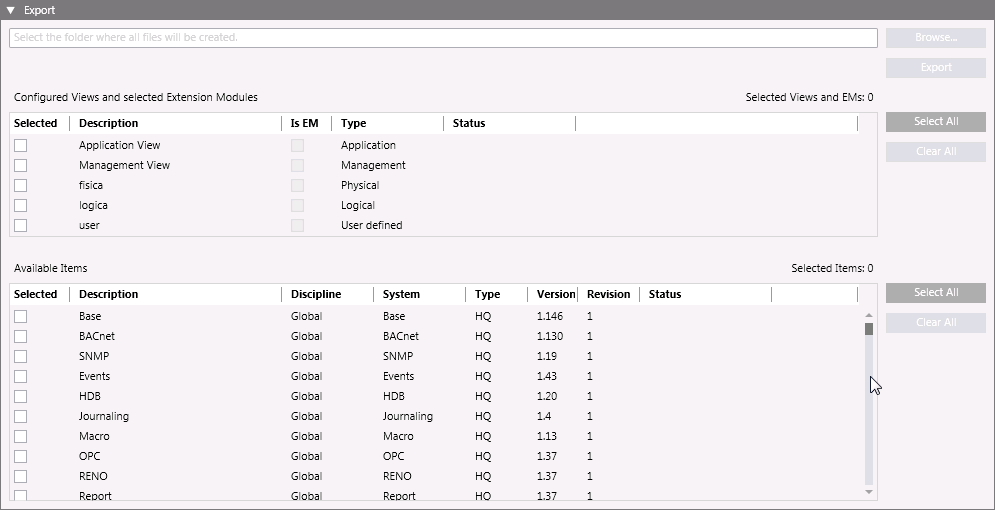The image size is (995, 510).
Task: Click the Is EM column header
Action: tap(304, 124)
